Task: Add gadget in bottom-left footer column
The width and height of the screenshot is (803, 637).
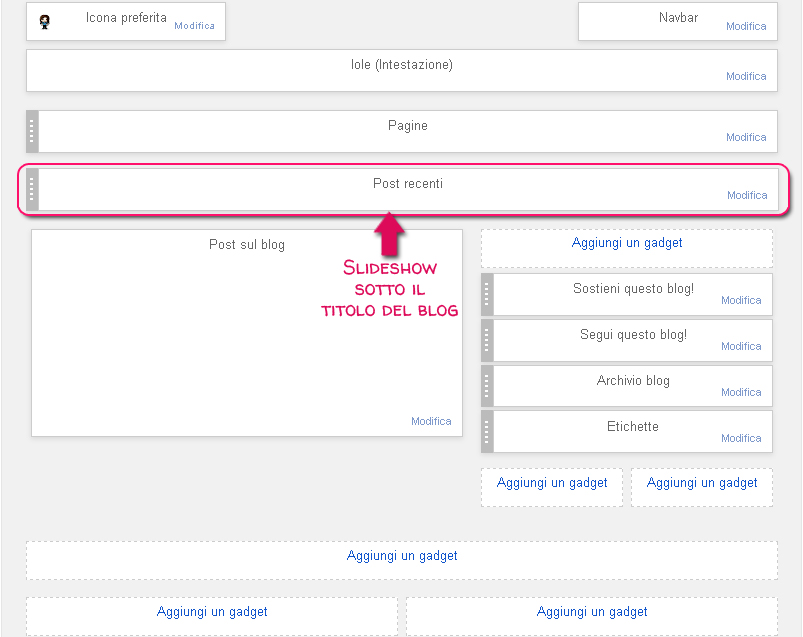Action: [x=212, y=612]
